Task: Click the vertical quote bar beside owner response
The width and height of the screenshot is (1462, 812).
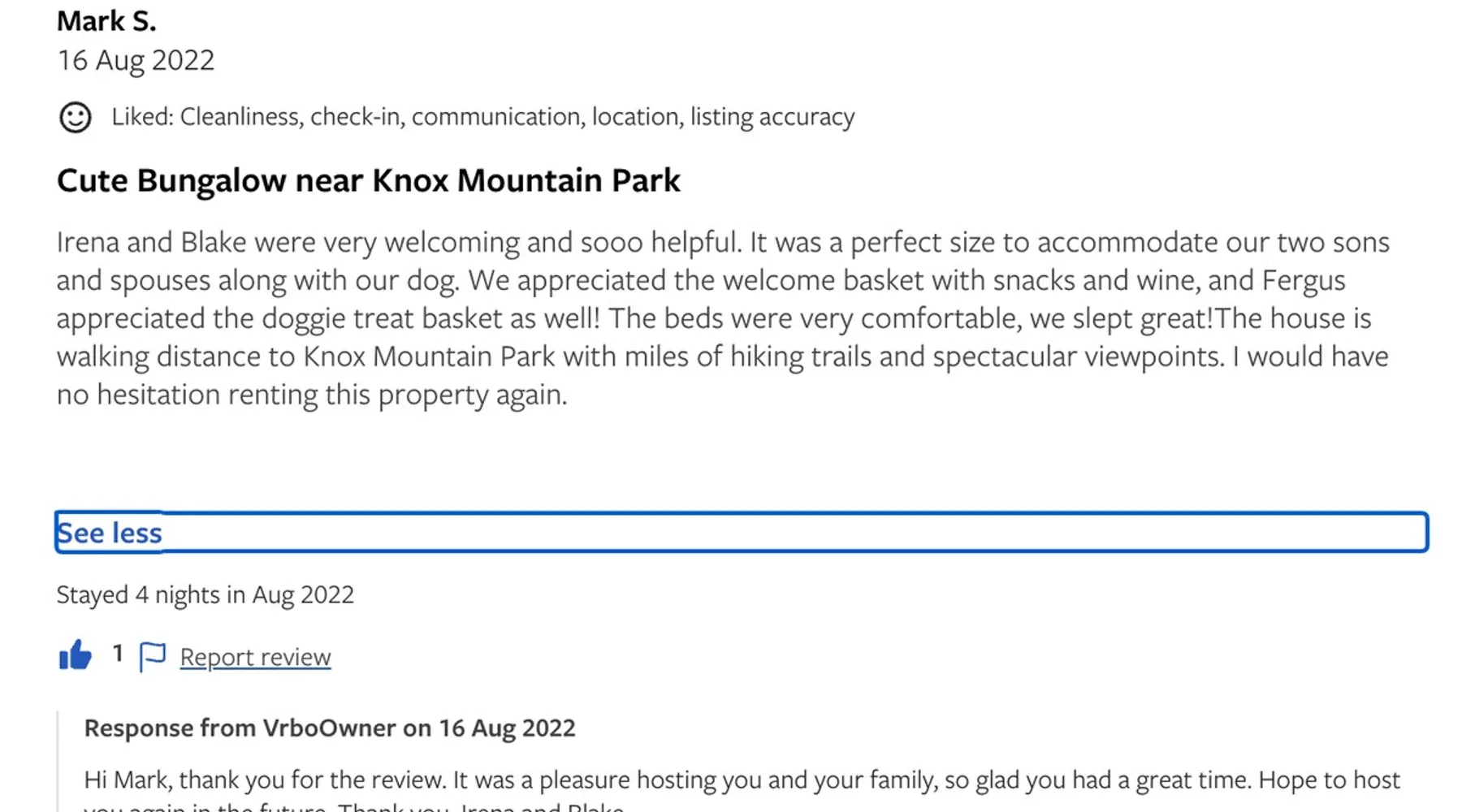Action: [x=58, y=762]
